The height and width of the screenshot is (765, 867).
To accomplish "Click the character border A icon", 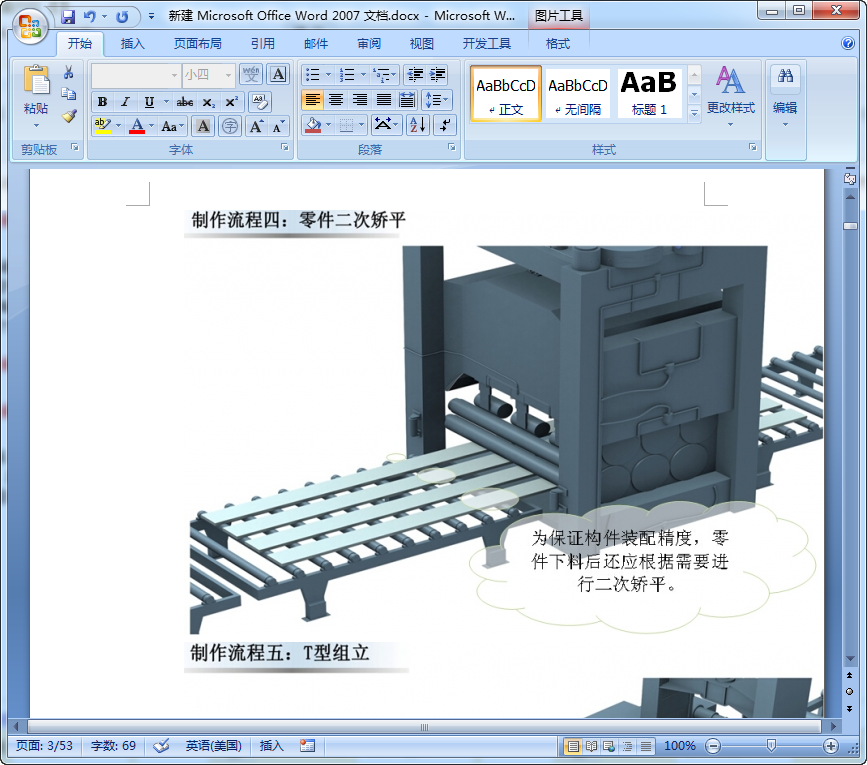I will [278, 74].
